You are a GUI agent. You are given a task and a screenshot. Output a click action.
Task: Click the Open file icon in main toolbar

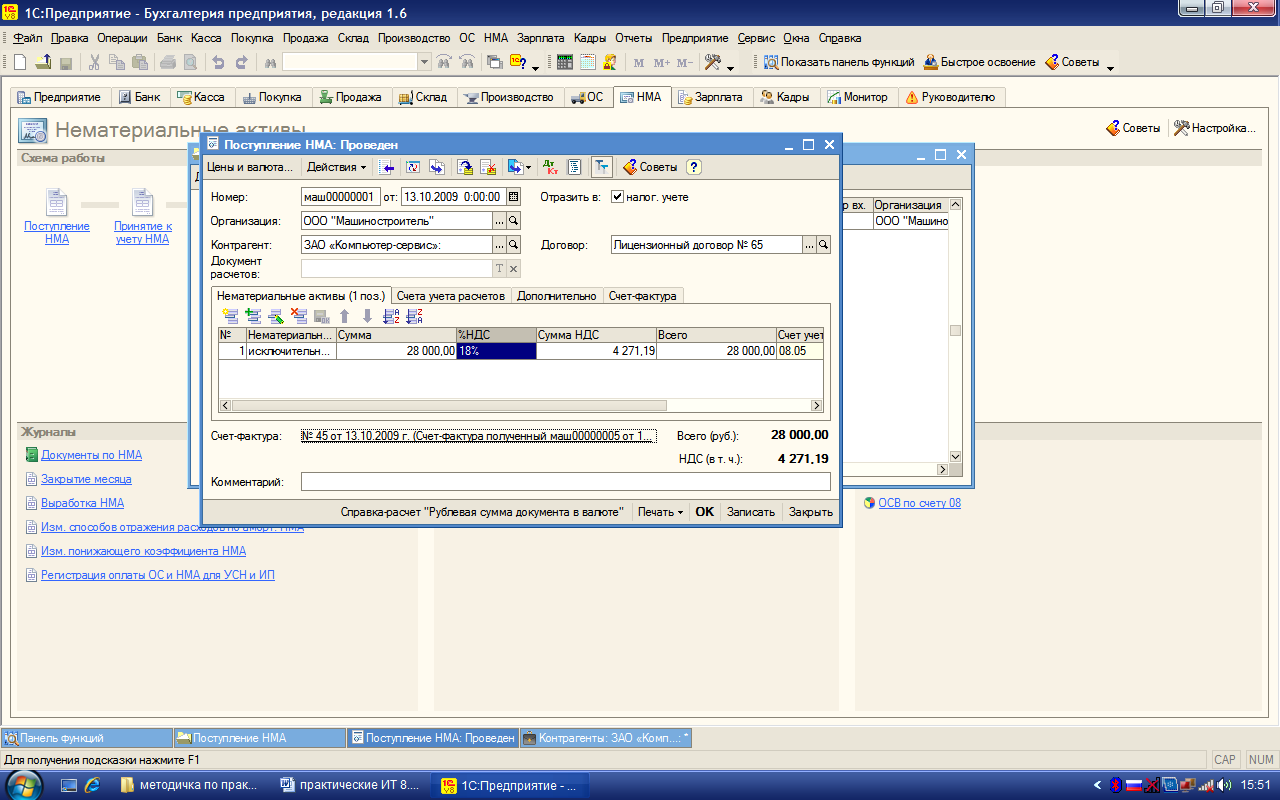43,62
